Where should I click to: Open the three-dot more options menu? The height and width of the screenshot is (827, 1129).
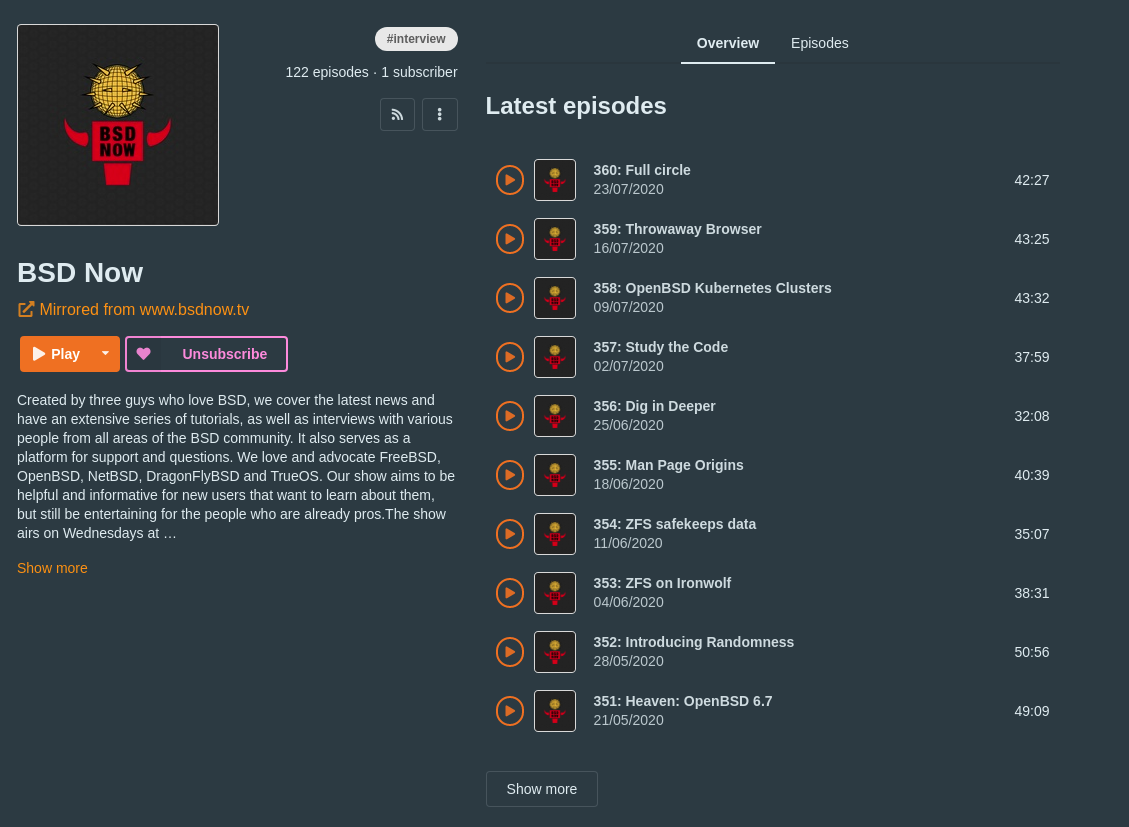pyautogui.click(x=440, y=114)
